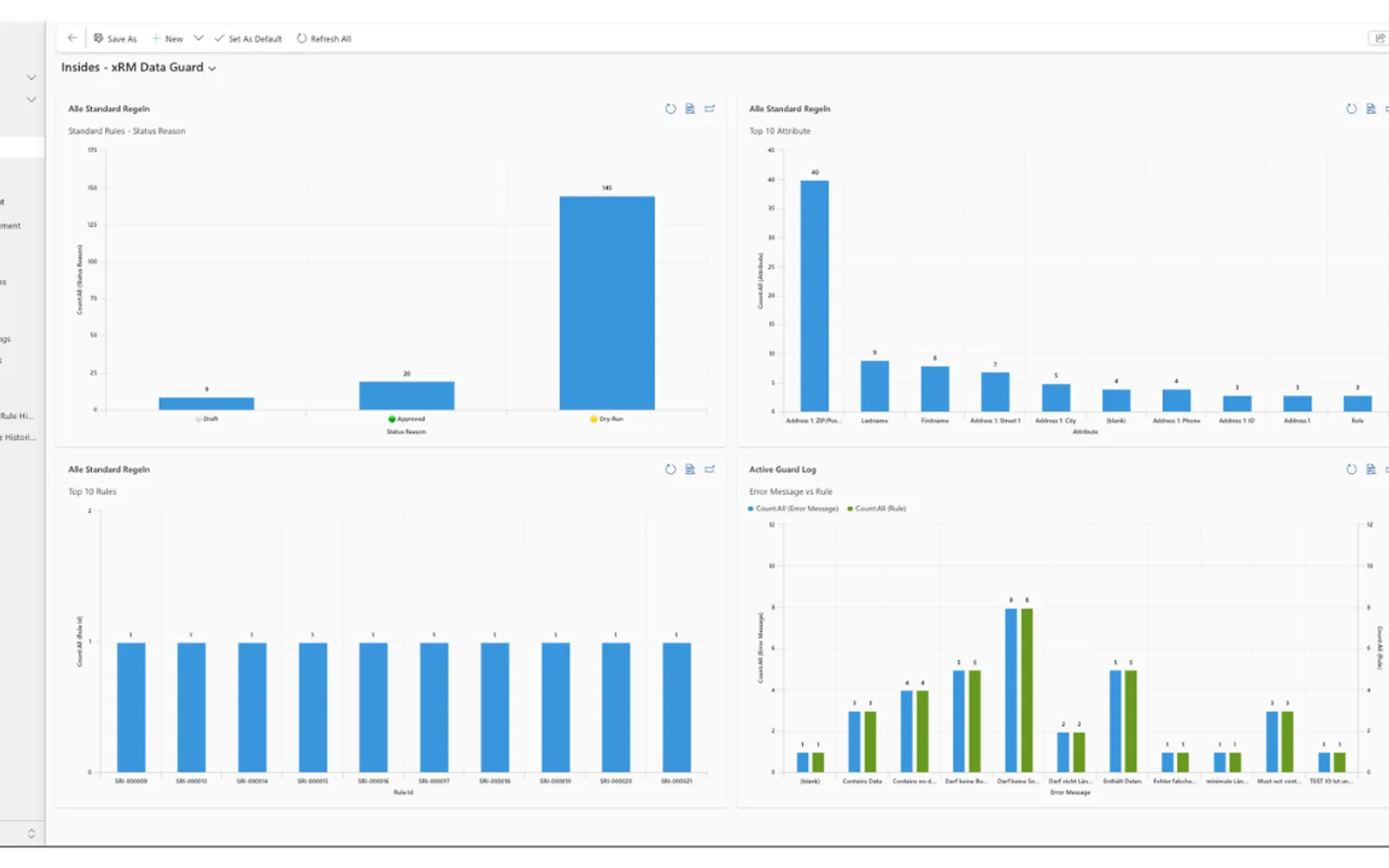The width and height of the screenshot is (1389, 868).
Task: Click the Active Guard Log chart title
Action: point(782,469)
